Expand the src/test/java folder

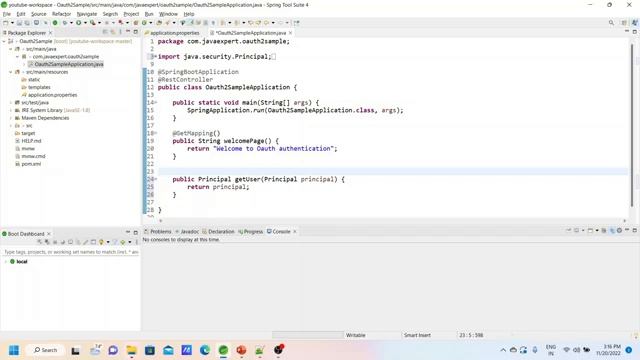click(11, 102)
